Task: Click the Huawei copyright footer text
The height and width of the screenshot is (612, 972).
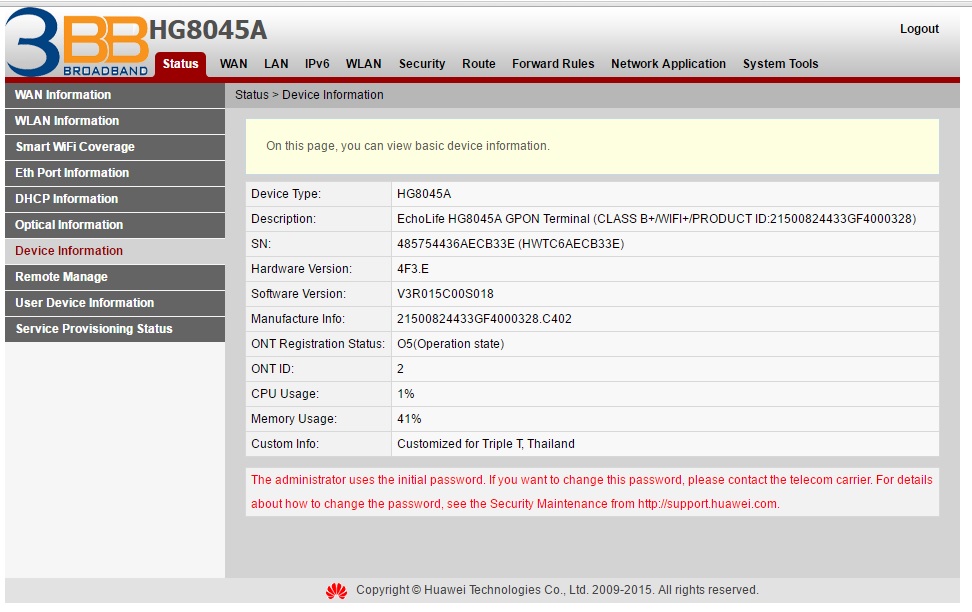Action: pyautogui.click(x=557, y=590)
